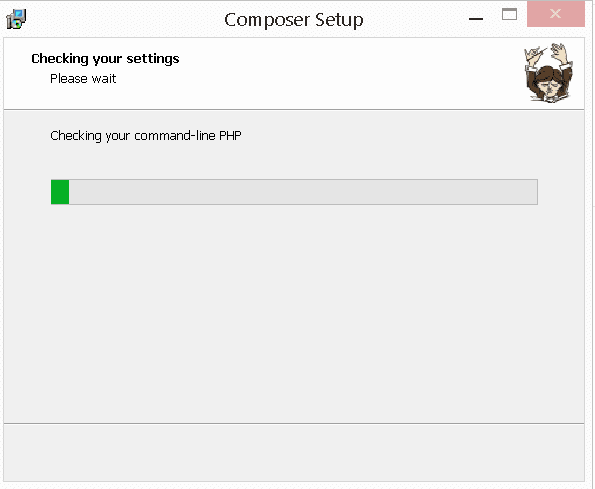Click the Composer conductor logo image
595x489 pixels.
(x=548, y=72)
